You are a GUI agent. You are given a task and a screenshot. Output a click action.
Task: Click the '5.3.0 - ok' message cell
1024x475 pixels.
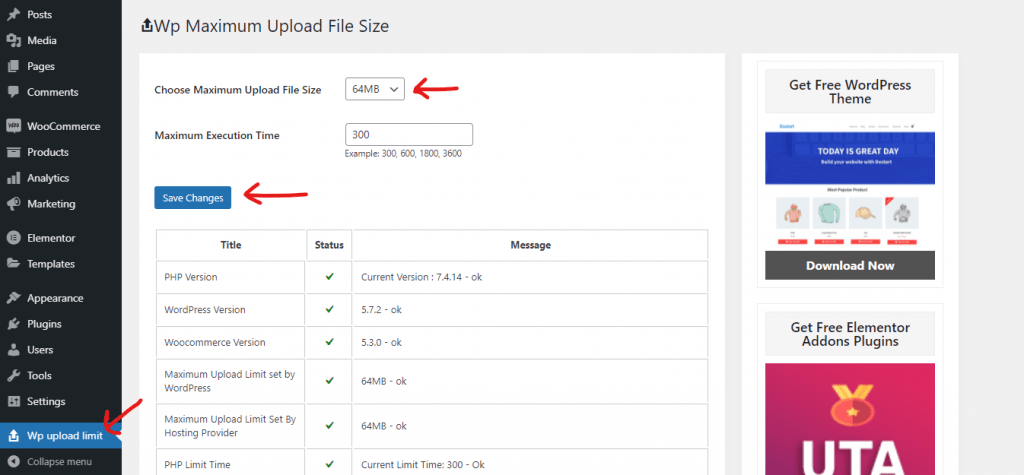coord(530,342)
